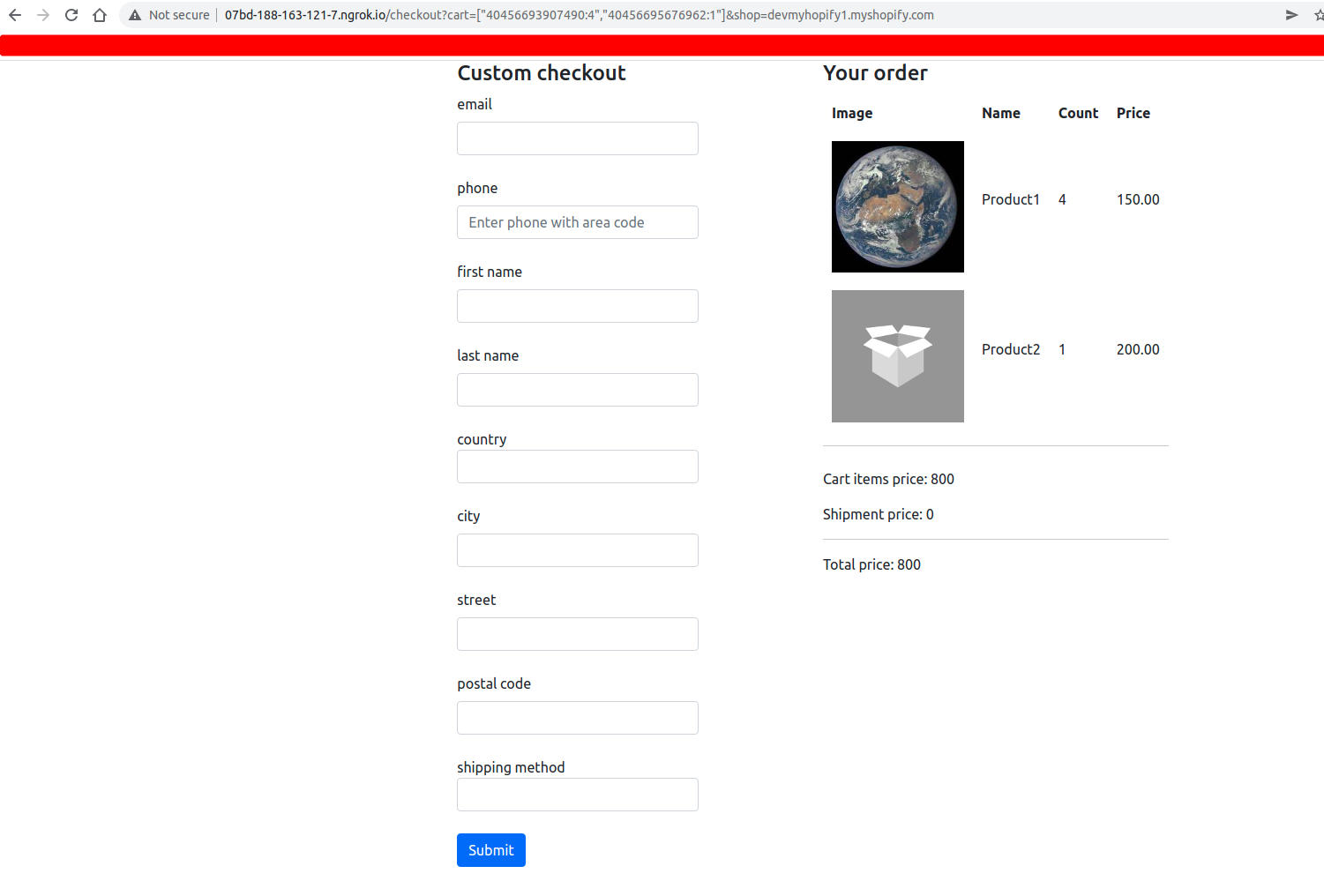The height and width of the screenshot is (896, 1324).
Task: Select the first name text box
Action: 578,306
